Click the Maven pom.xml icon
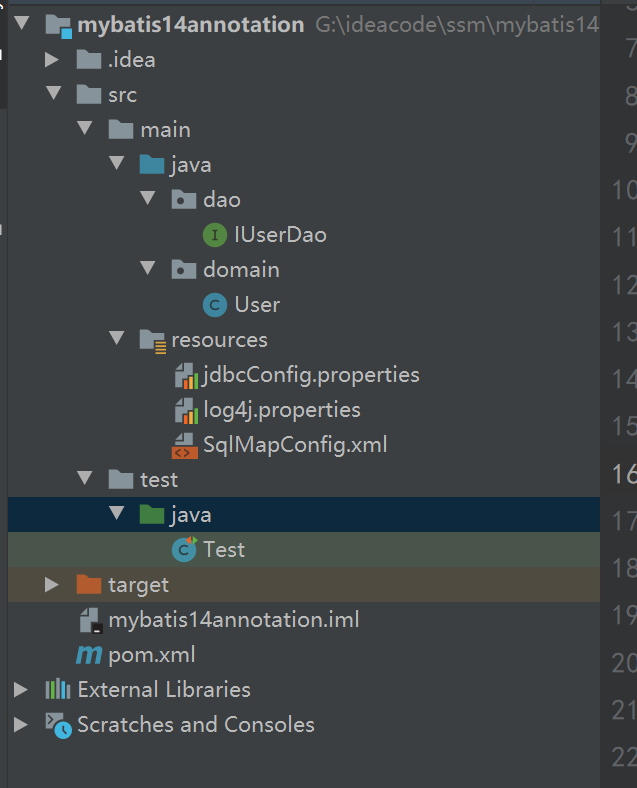The height and width of the screenshot is (788, 637). (90, 655)
